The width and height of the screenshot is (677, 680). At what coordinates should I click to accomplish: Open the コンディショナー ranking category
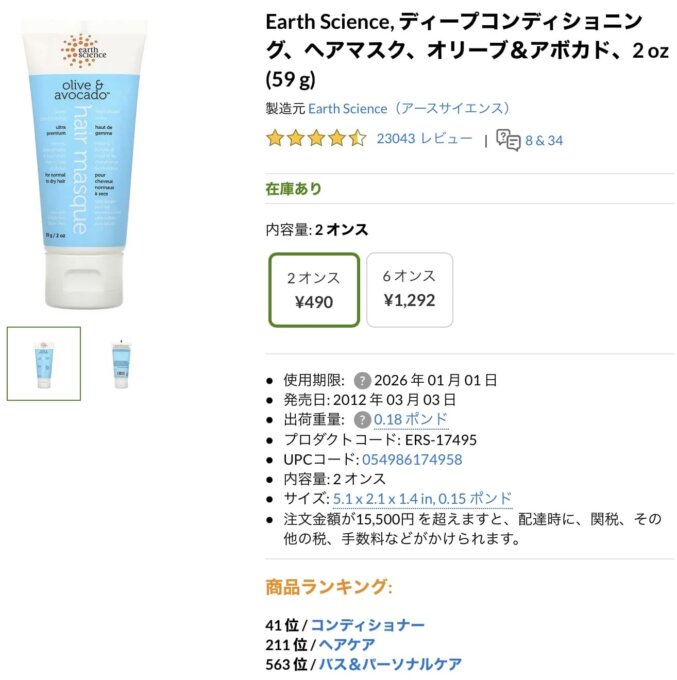tap(368, 625)
